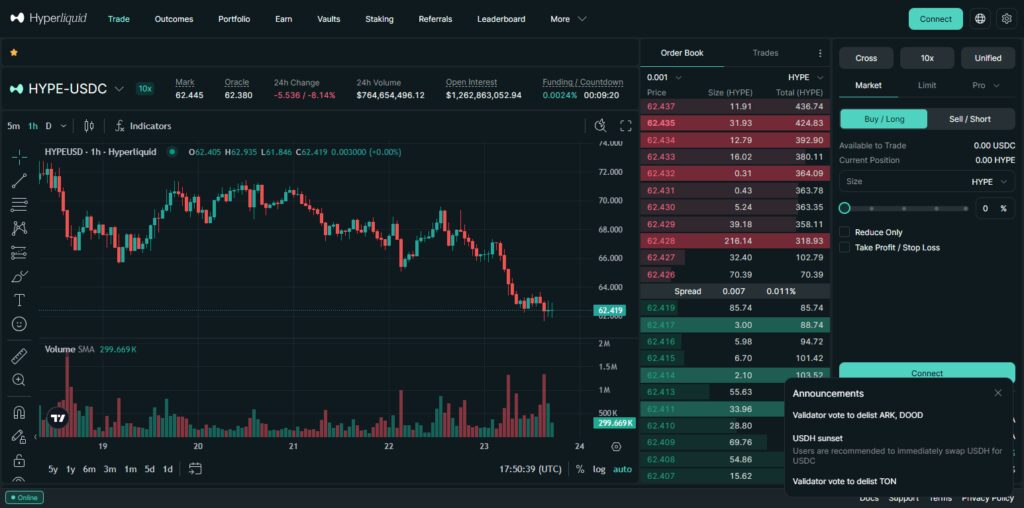Click the Connect button in header
This screenshot has height=508, width=1024.
click(935, 19)
